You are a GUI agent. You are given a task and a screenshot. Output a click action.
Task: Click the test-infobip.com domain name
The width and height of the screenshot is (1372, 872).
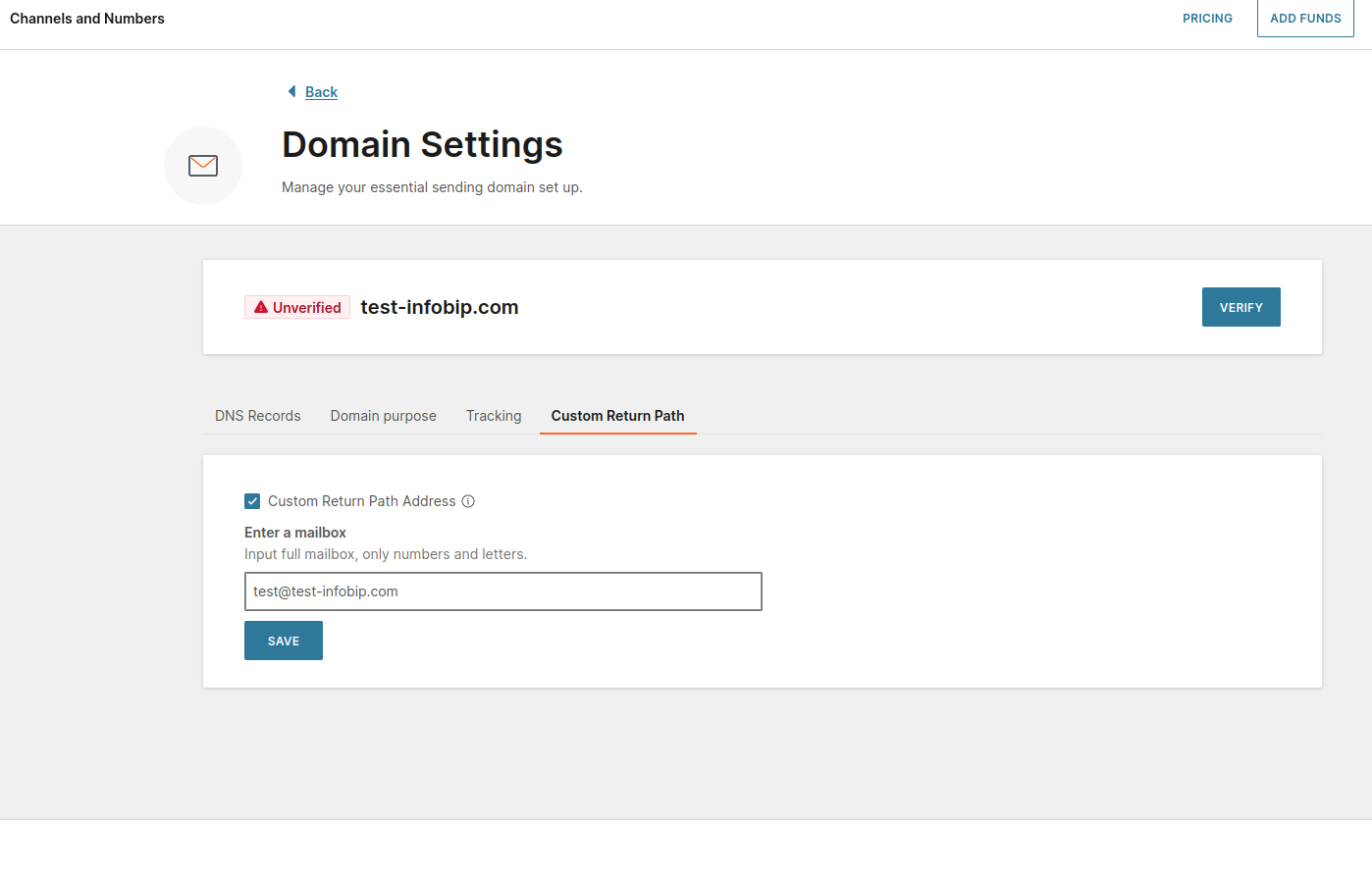(439, 307)
